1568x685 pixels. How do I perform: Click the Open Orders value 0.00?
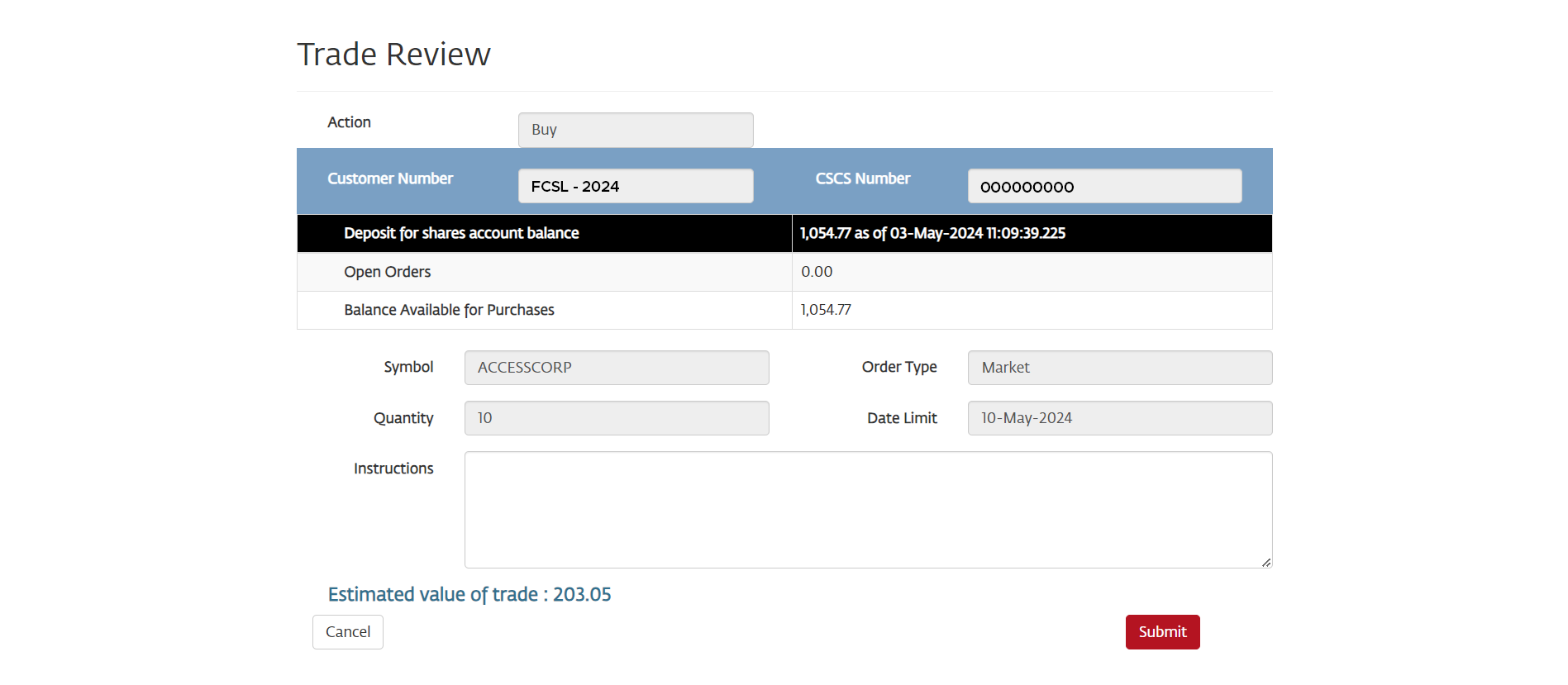tap(817, 272)
